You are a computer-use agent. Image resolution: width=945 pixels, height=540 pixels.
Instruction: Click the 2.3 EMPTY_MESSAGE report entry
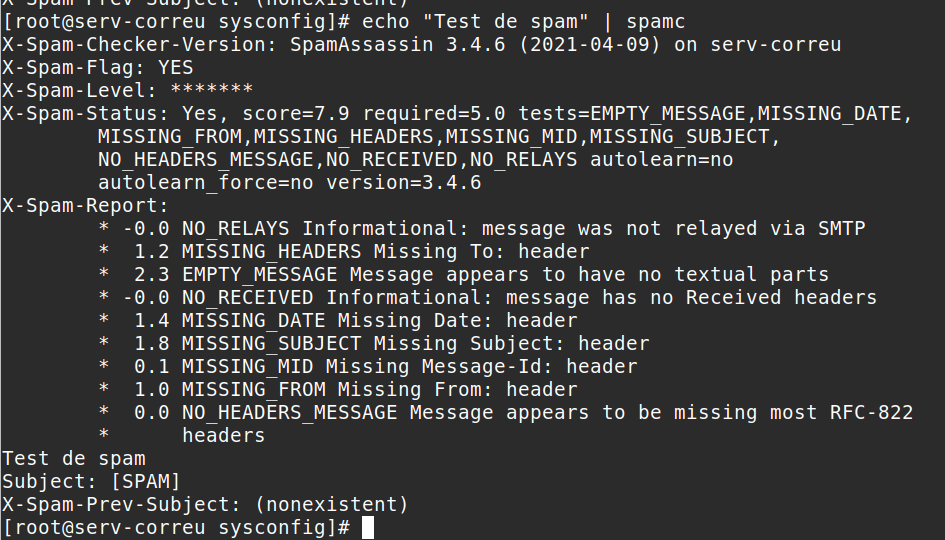(480, 274)
